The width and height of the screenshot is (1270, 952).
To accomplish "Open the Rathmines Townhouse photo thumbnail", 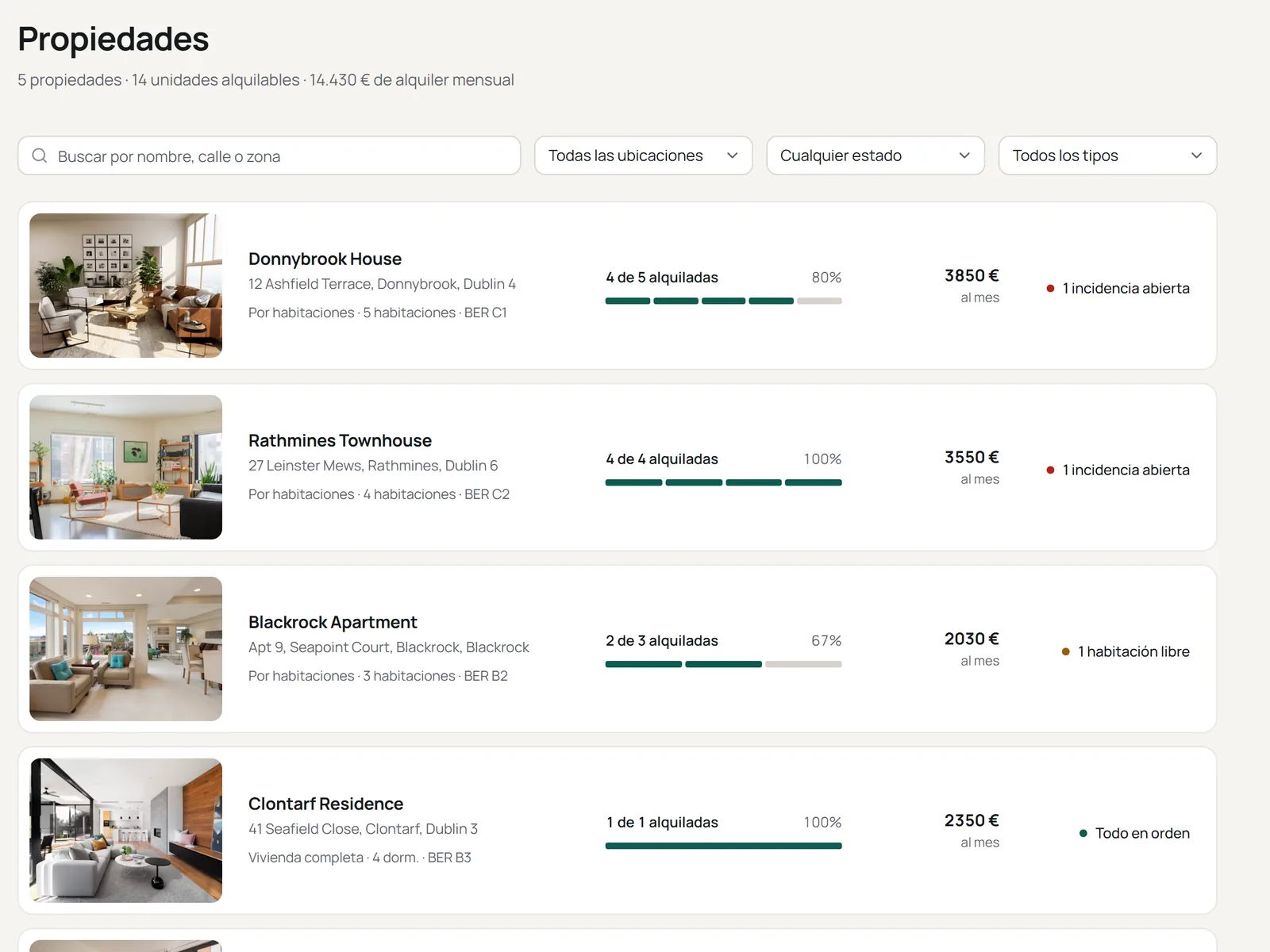I will pos(125,467).
